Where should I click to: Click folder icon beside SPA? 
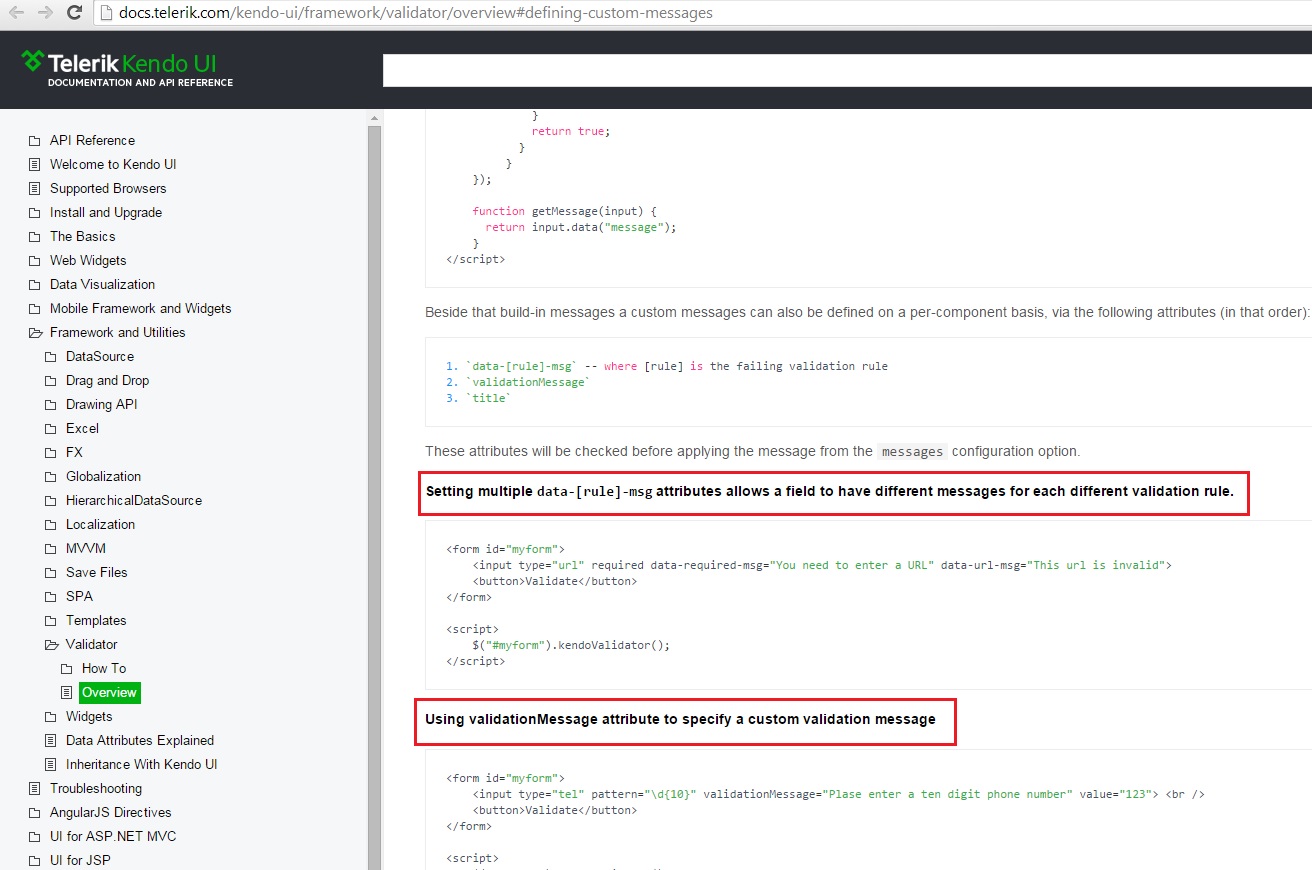point(50,597)
